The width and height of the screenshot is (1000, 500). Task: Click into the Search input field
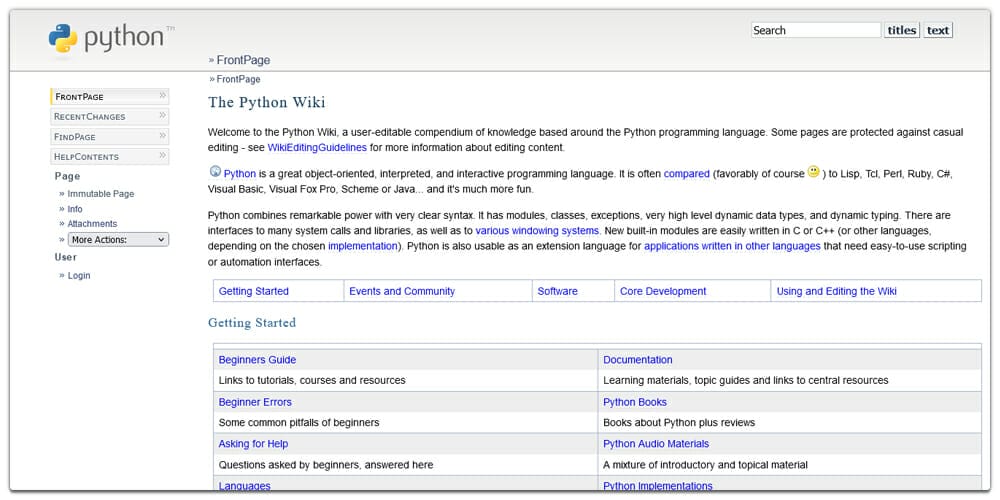pos(816,30)
